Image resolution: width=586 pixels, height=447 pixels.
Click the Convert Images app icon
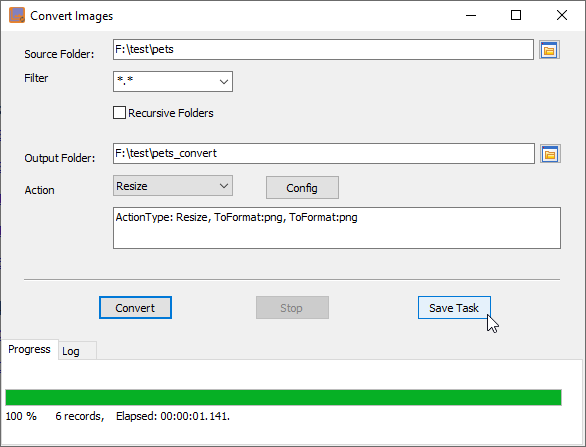click(x=17, y=15)
